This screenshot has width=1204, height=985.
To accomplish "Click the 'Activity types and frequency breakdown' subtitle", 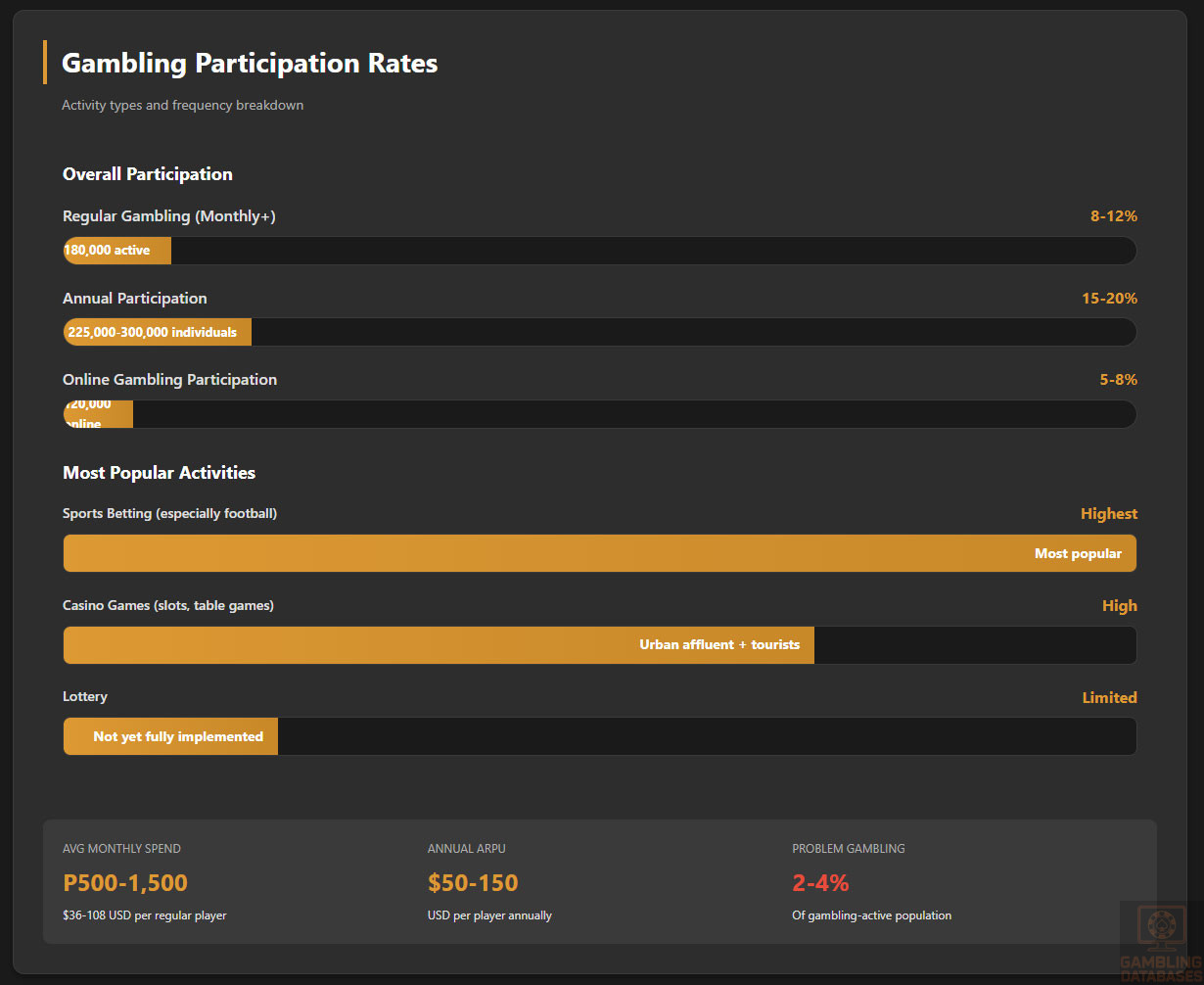I will (182, 106).
